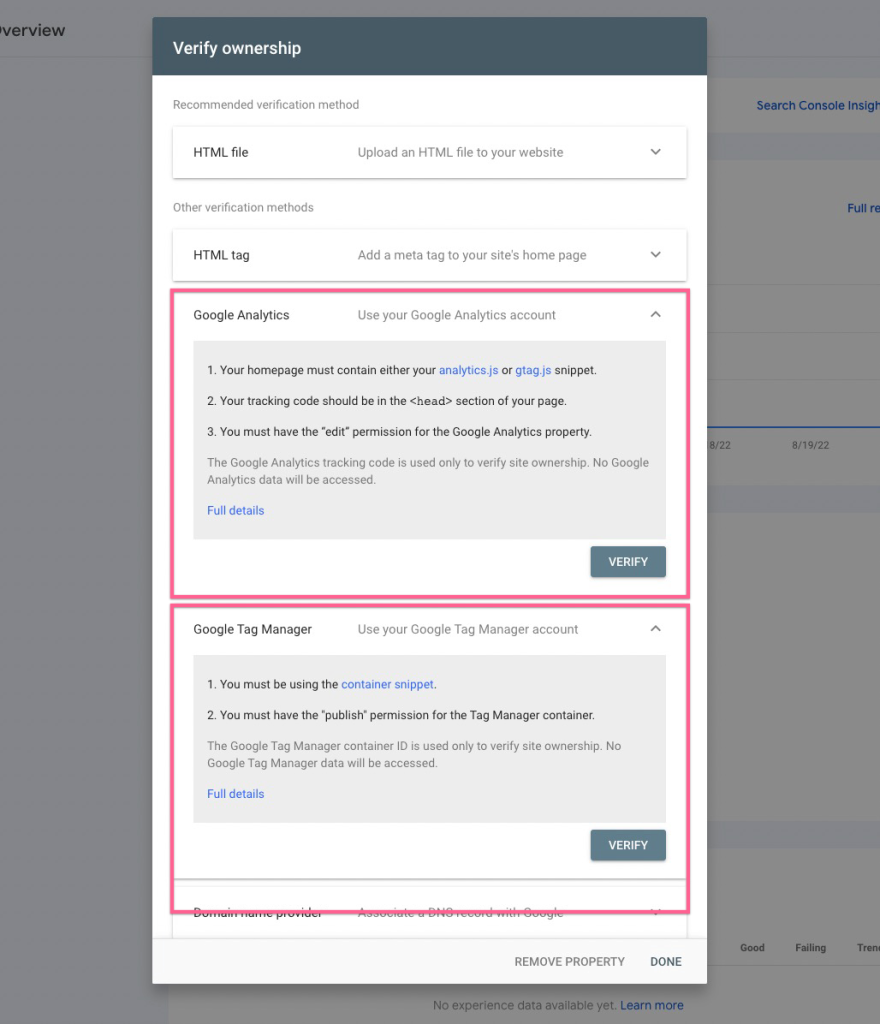Open Full details under Google Analytics
The image size is (880, 1024).
click(236, 511)
